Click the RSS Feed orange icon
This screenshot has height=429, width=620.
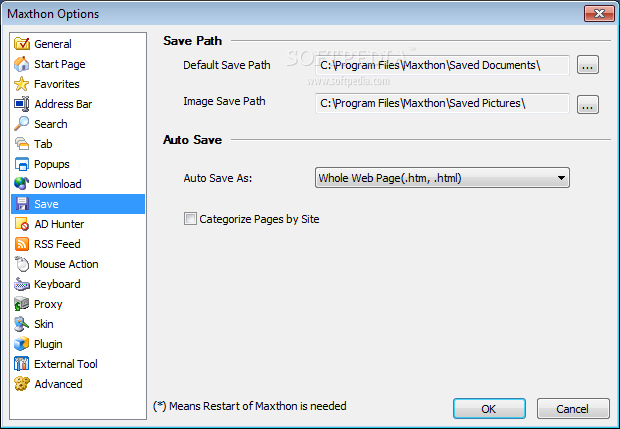22,244
